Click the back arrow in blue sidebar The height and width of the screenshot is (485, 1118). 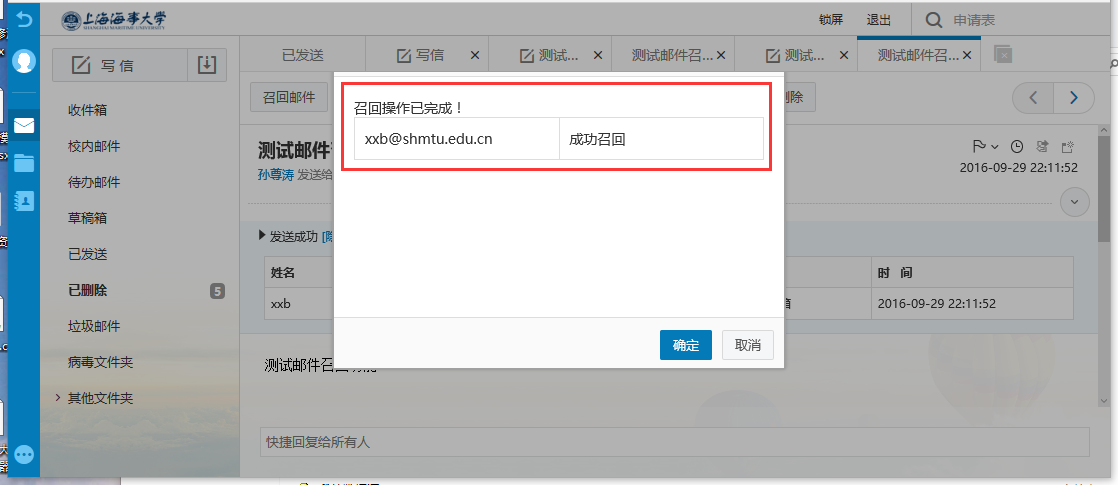pyautogui.click(x=24, y=20)
